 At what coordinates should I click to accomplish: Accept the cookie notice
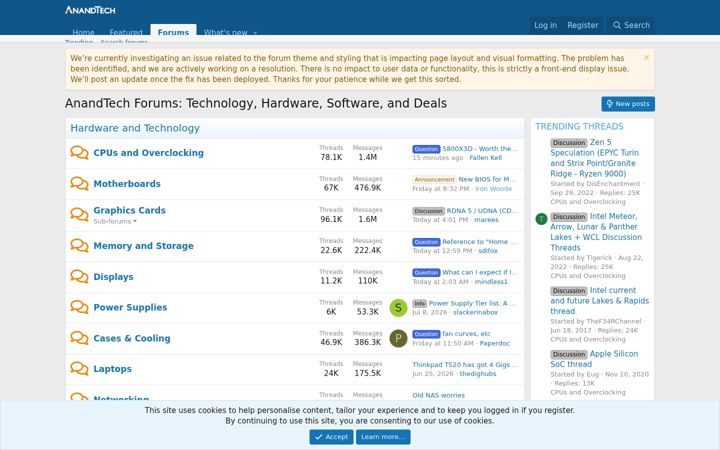[331, 437]
